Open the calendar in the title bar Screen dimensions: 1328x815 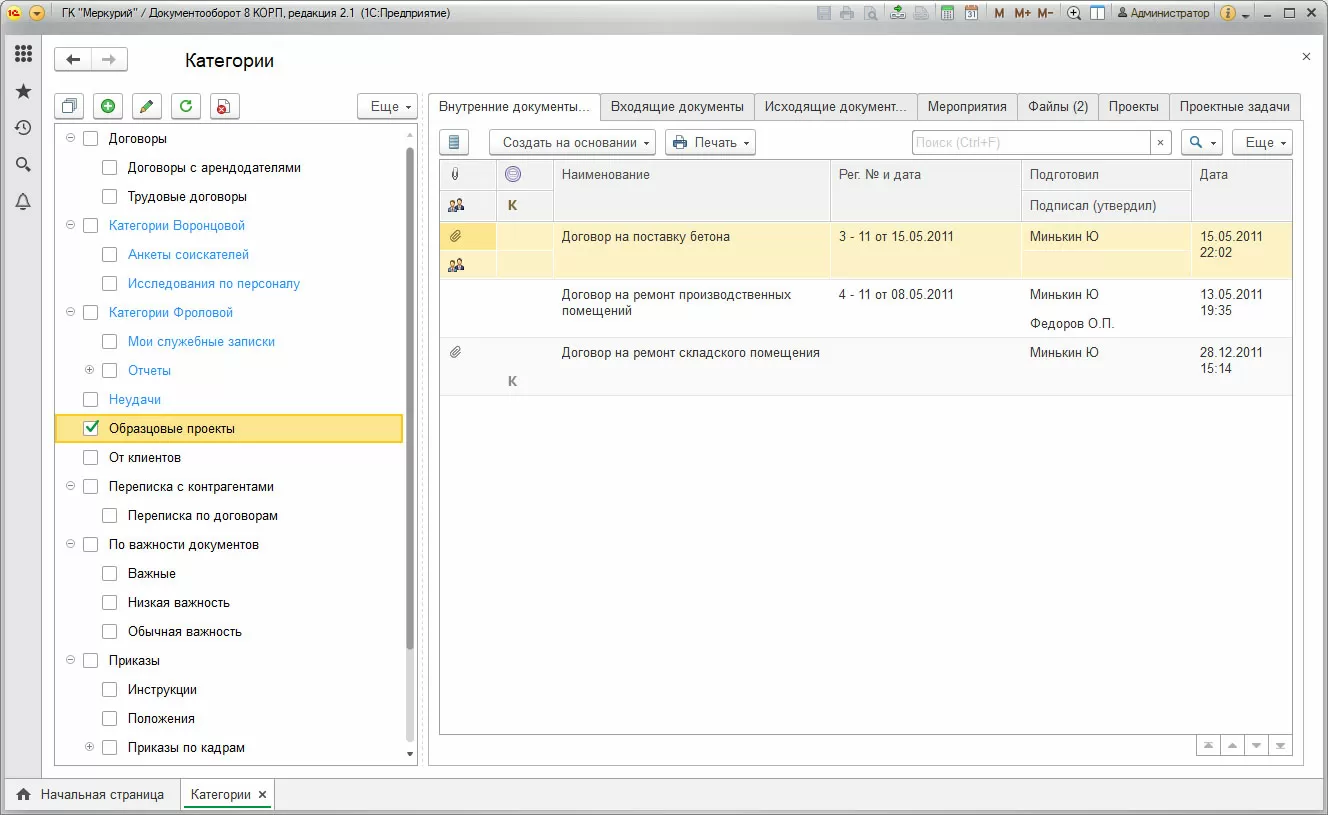click(x=970, y=13)
